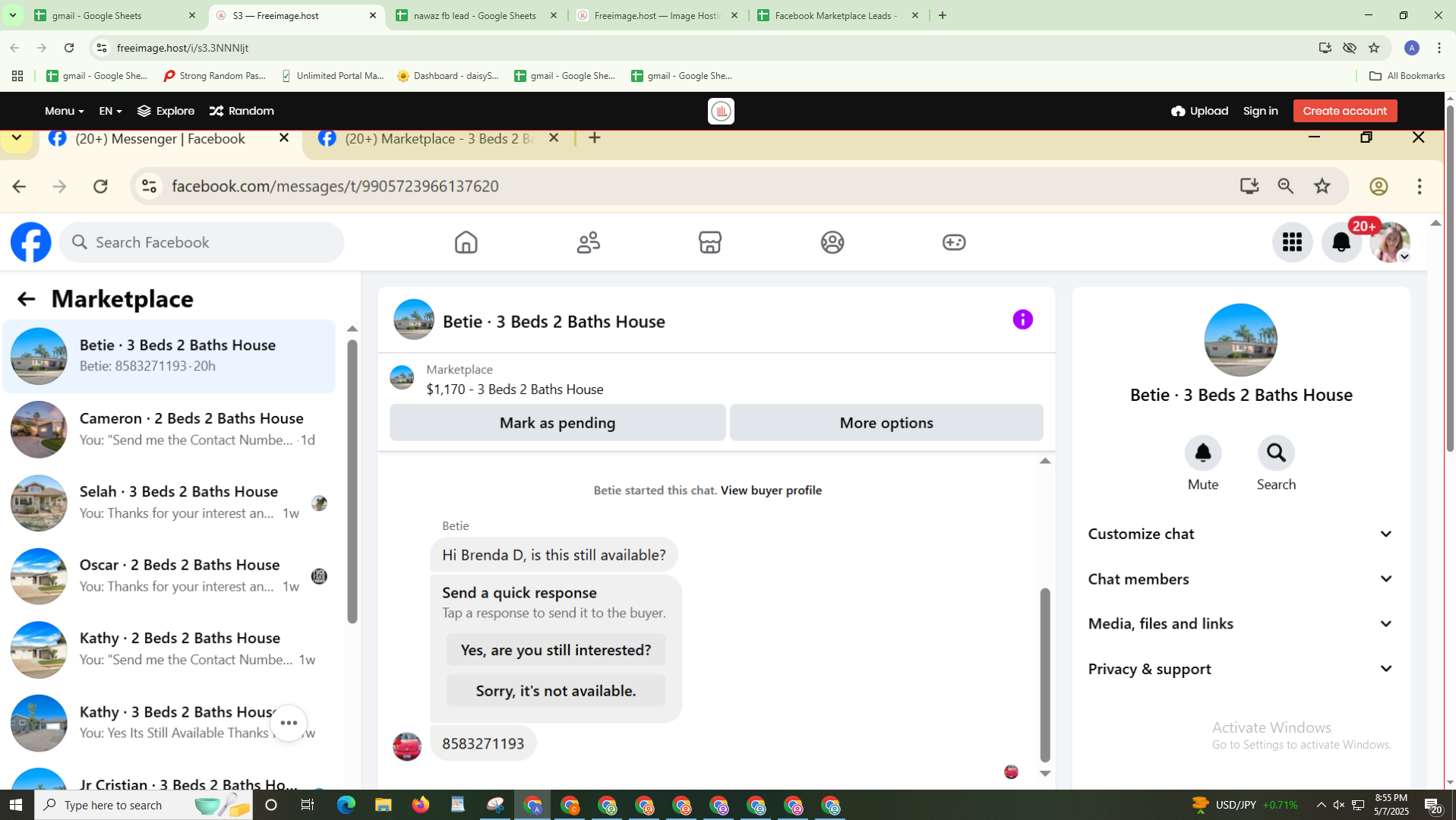Open Facebook apps grid menu icon

(1292, 242)
